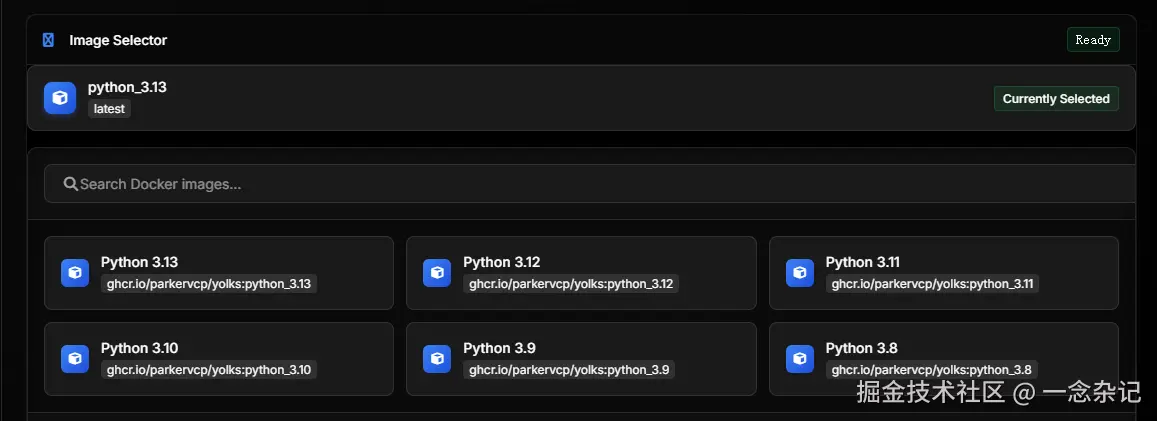Pick the Python 3.8 image title
This screenshot has width=1157, height=421.
[x=861, y=348]
